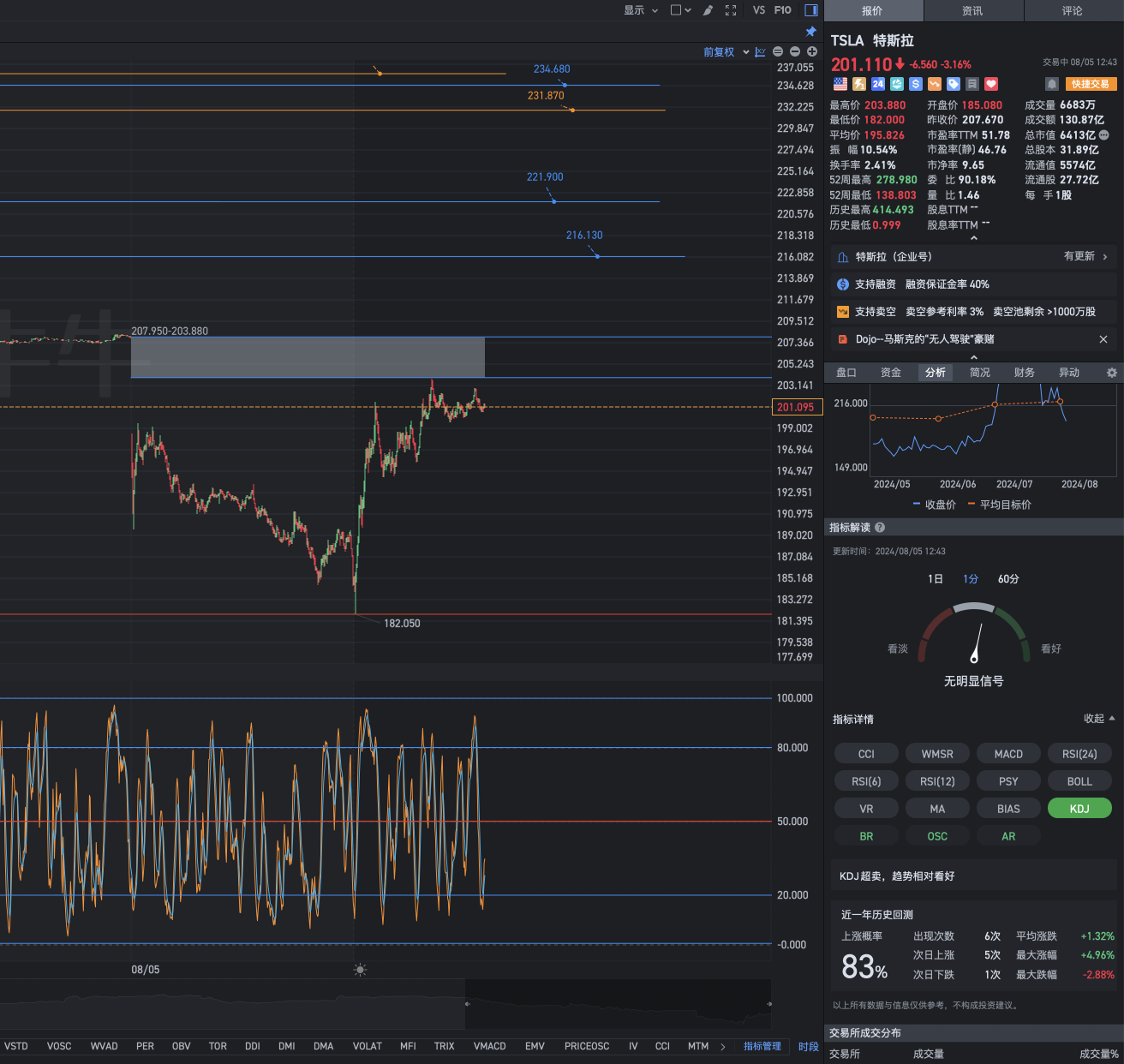Open panel settings gear icon
This screenshot has width=1124, height=1064.
click(1112, 373)
